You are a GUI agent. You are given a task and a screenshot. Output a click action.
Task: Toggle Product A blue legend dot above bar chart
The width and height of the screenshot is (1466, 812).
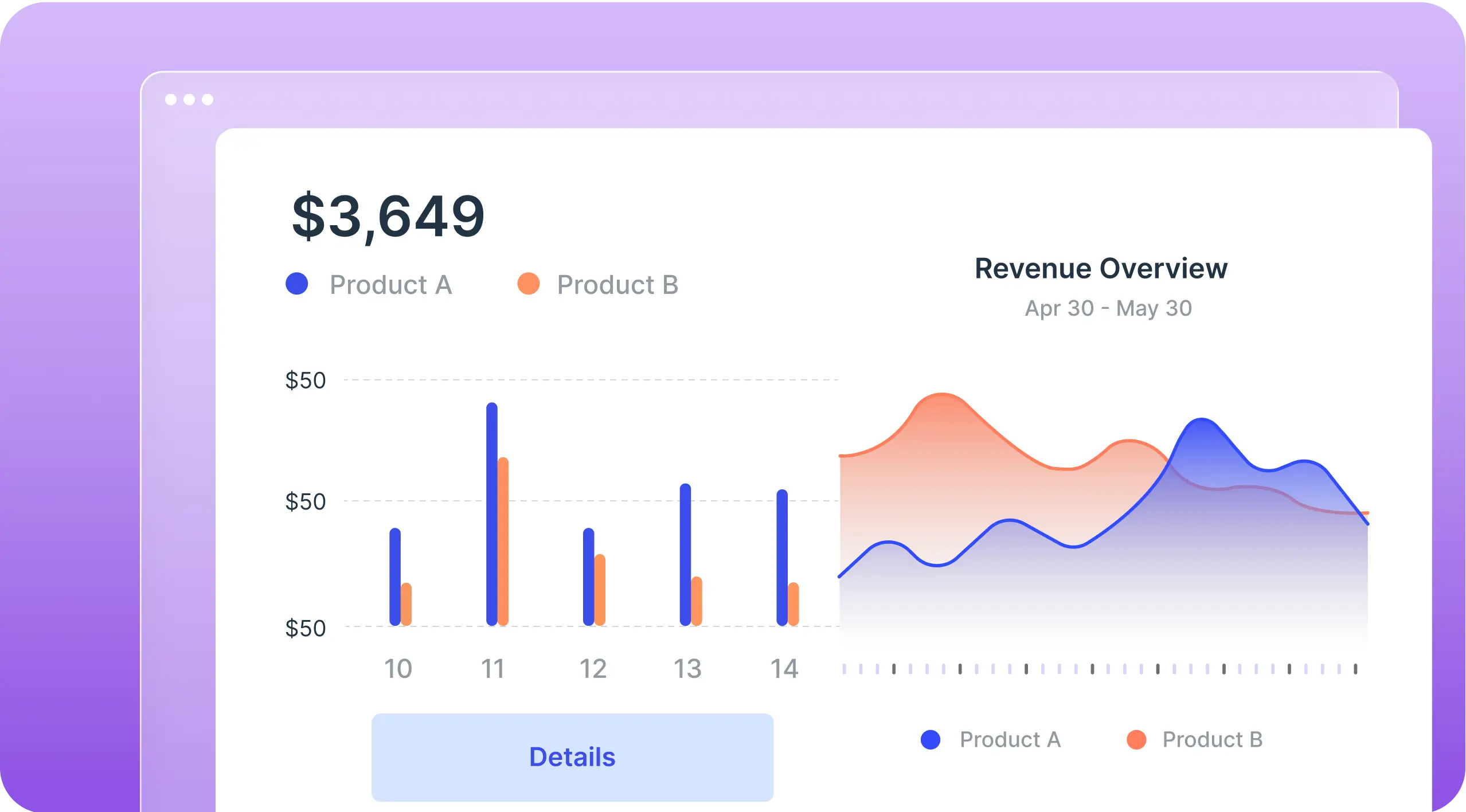coord(297,284)
